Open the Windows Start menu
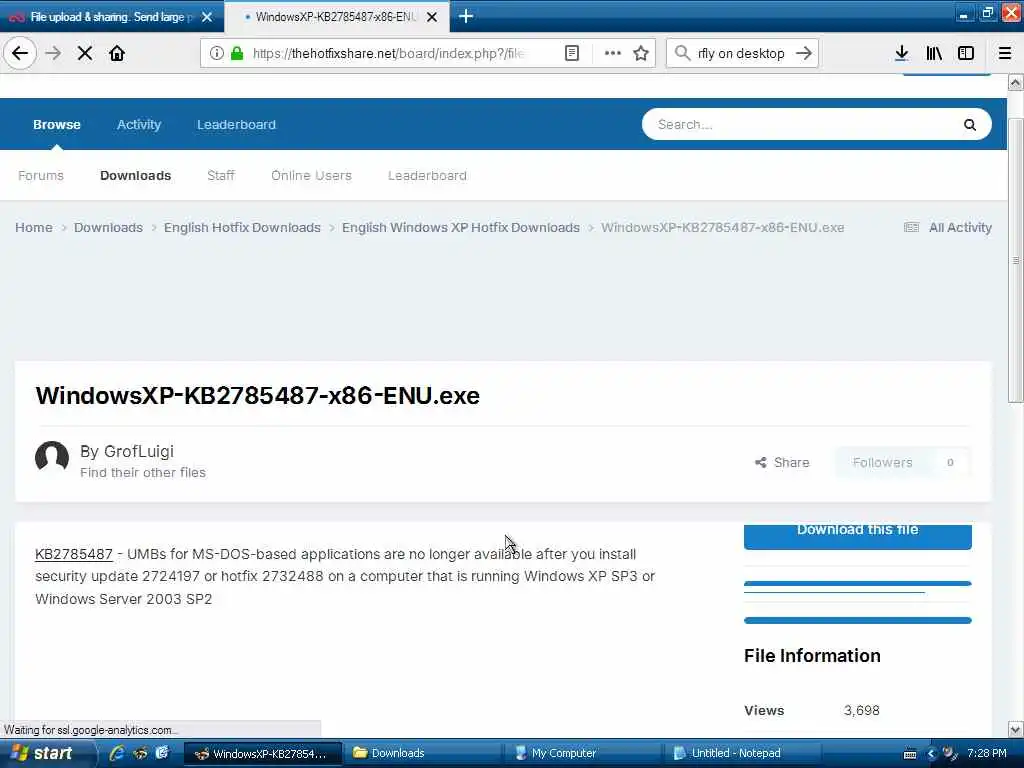1024x768 pixels. (x=43, y=753)
